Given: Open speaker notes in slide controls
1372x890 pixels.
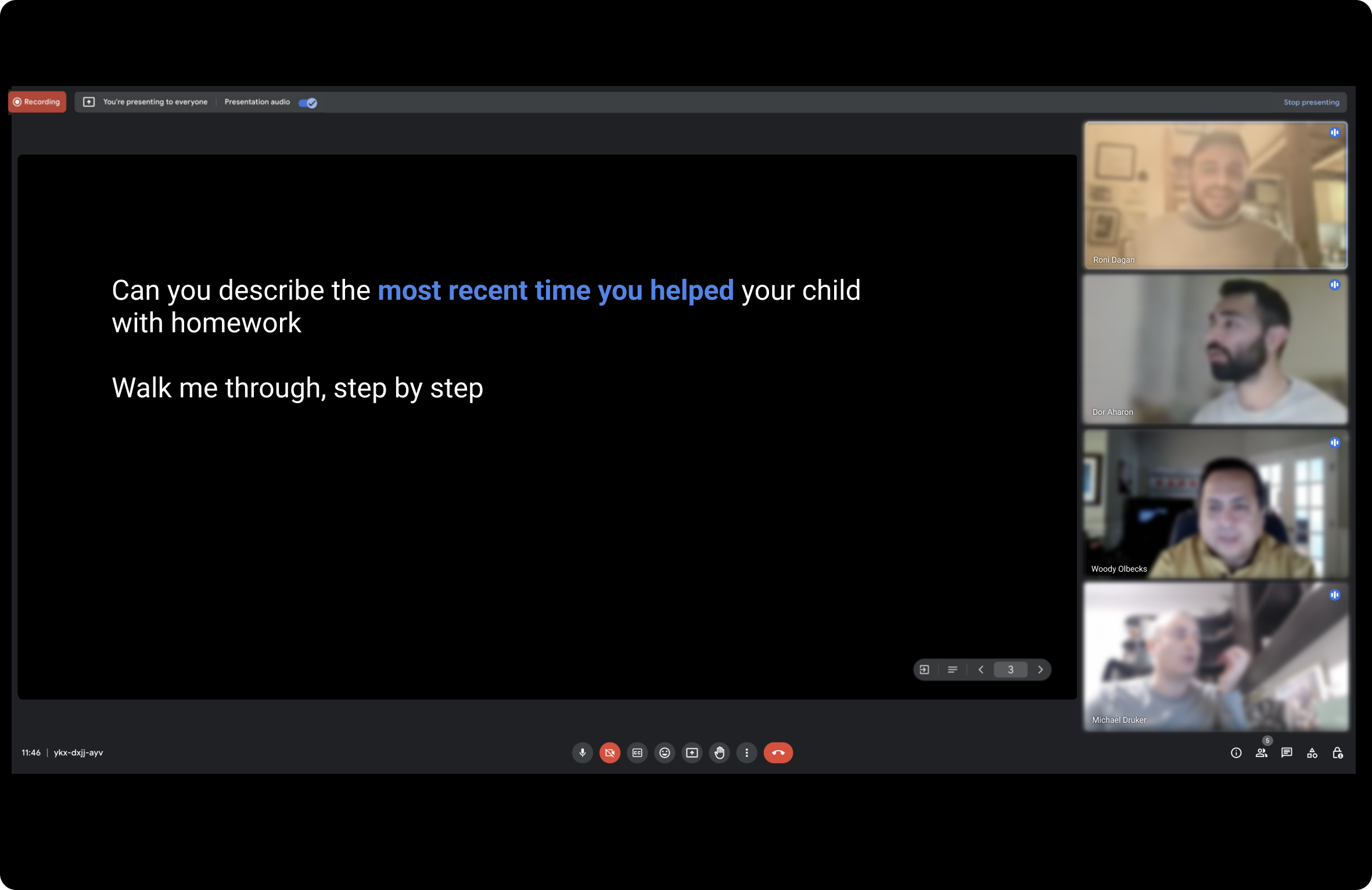Looking at the screenshot, I should (x=953, y=670).
